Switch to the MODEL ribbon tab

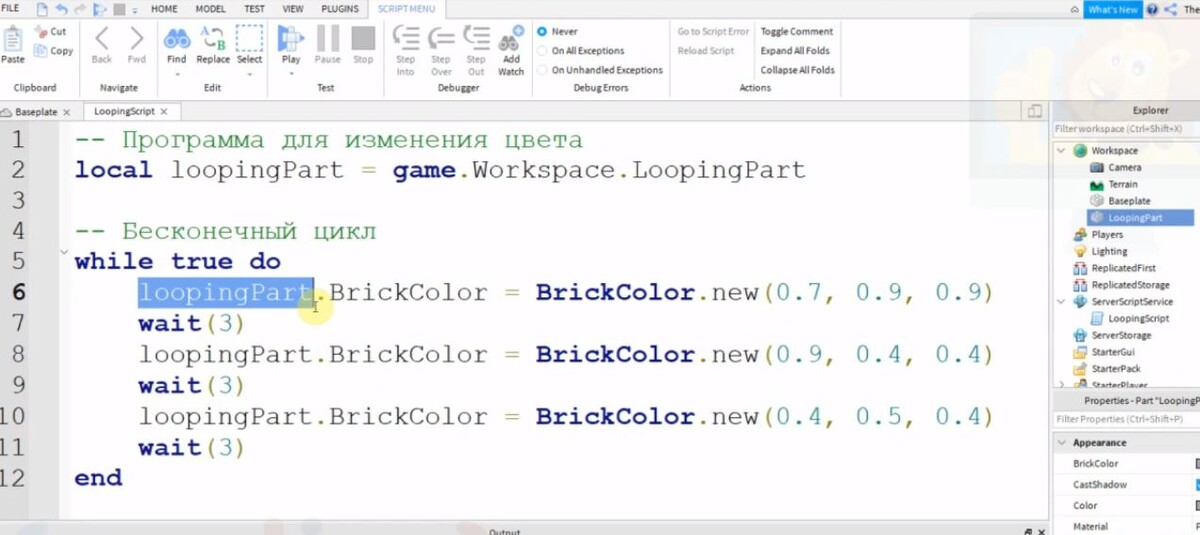(210, 9)
